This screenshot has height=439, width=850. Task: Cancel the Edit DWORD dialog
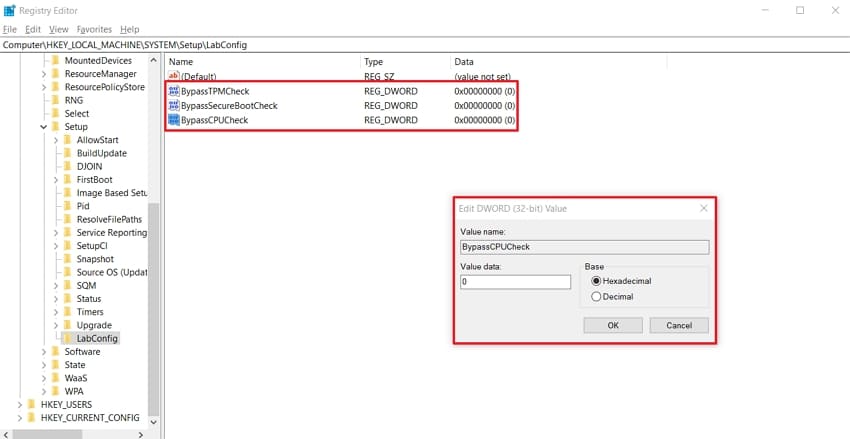pyautogui.click(x=679, y=326)
